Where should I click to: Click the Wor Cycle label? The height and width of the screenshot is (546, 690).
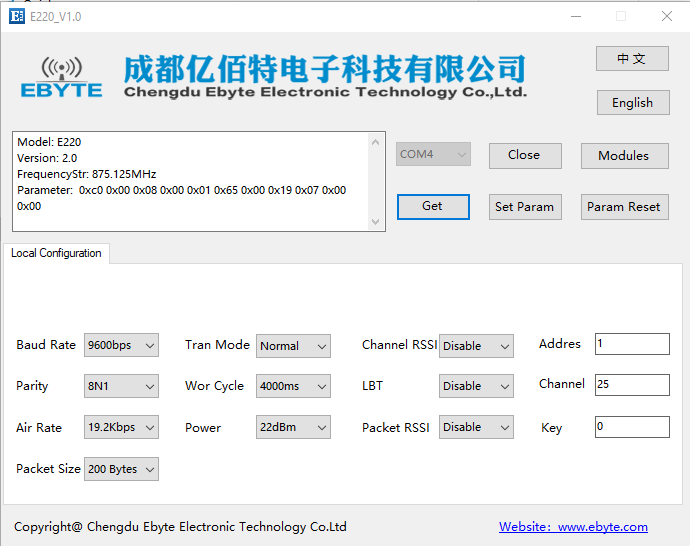pyautogui.click(x=214, y=386)
